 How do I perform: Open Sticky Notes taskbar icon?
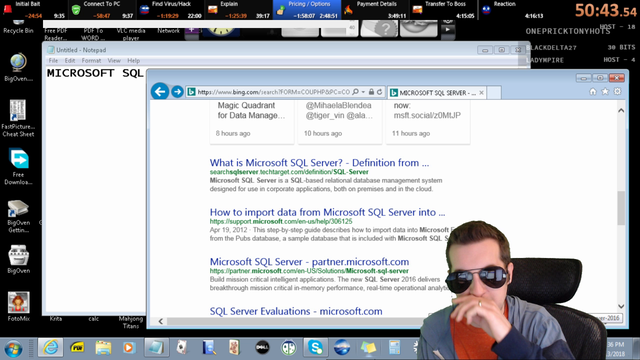[x=368, y=348]
